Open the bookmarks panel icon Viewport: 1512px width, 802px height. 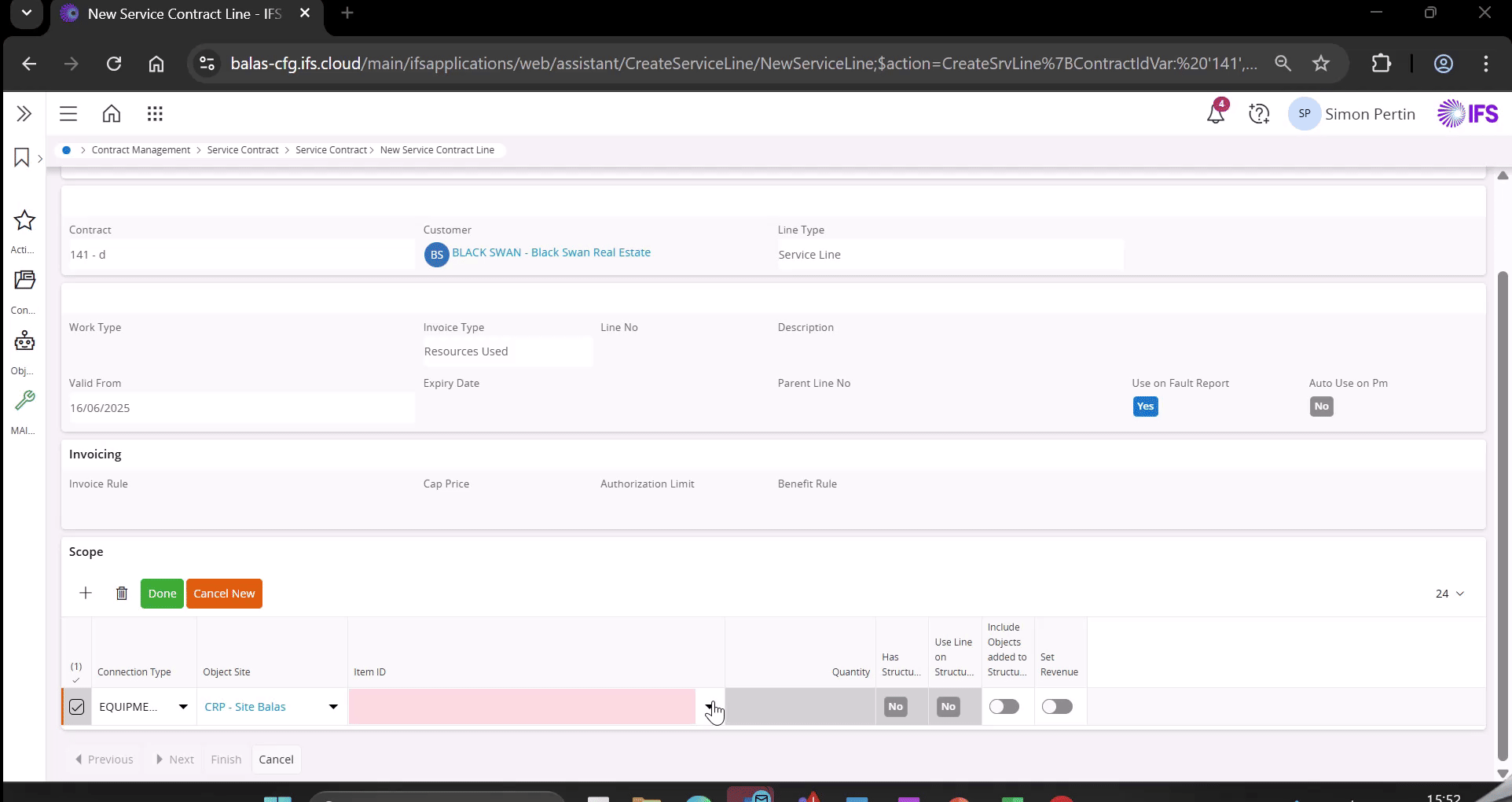22,158
